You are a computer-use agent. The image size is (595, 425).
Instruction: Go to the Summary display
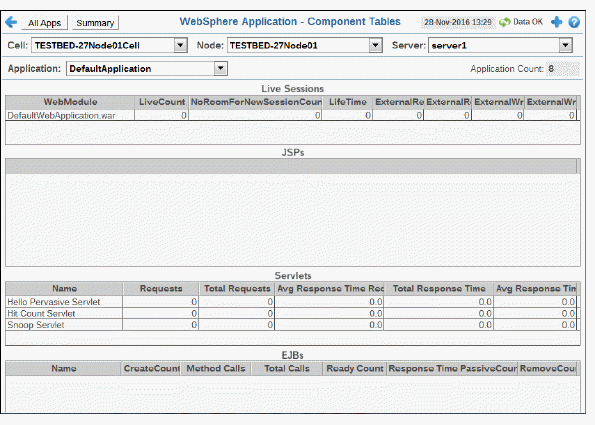95,23
